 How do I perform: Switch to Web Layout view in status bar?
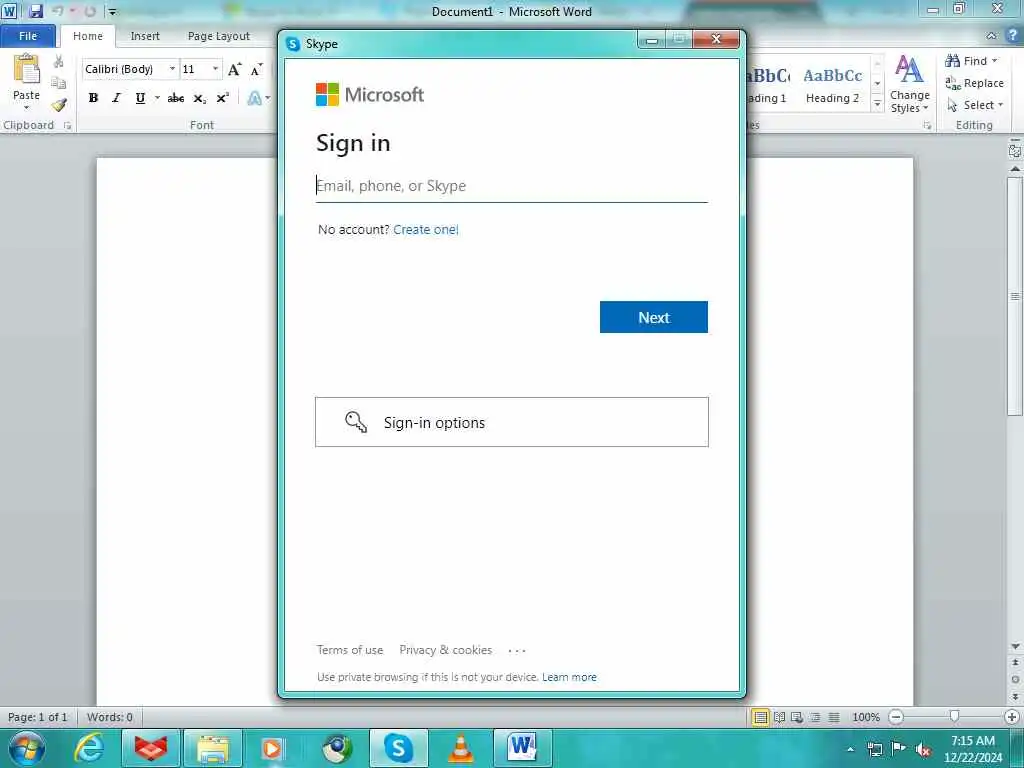tap(797, 717)
